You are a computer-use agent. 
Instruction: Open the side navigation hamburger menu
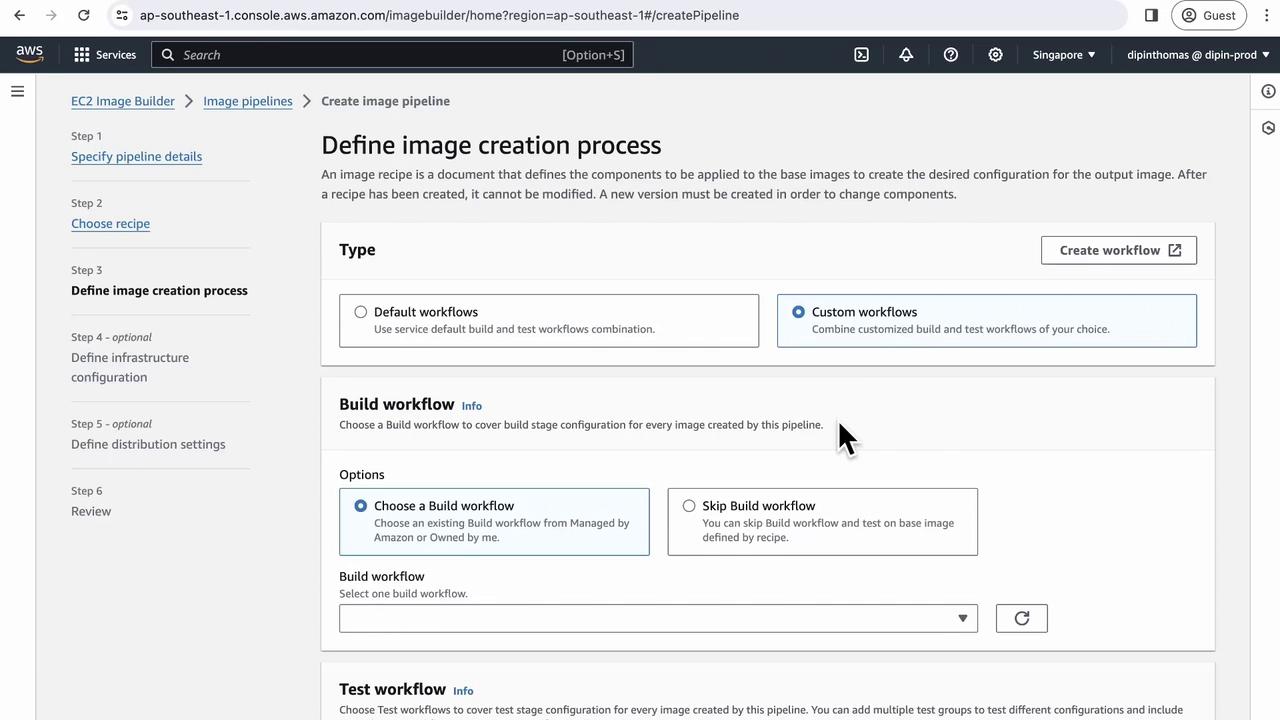(x=17, y=92)
